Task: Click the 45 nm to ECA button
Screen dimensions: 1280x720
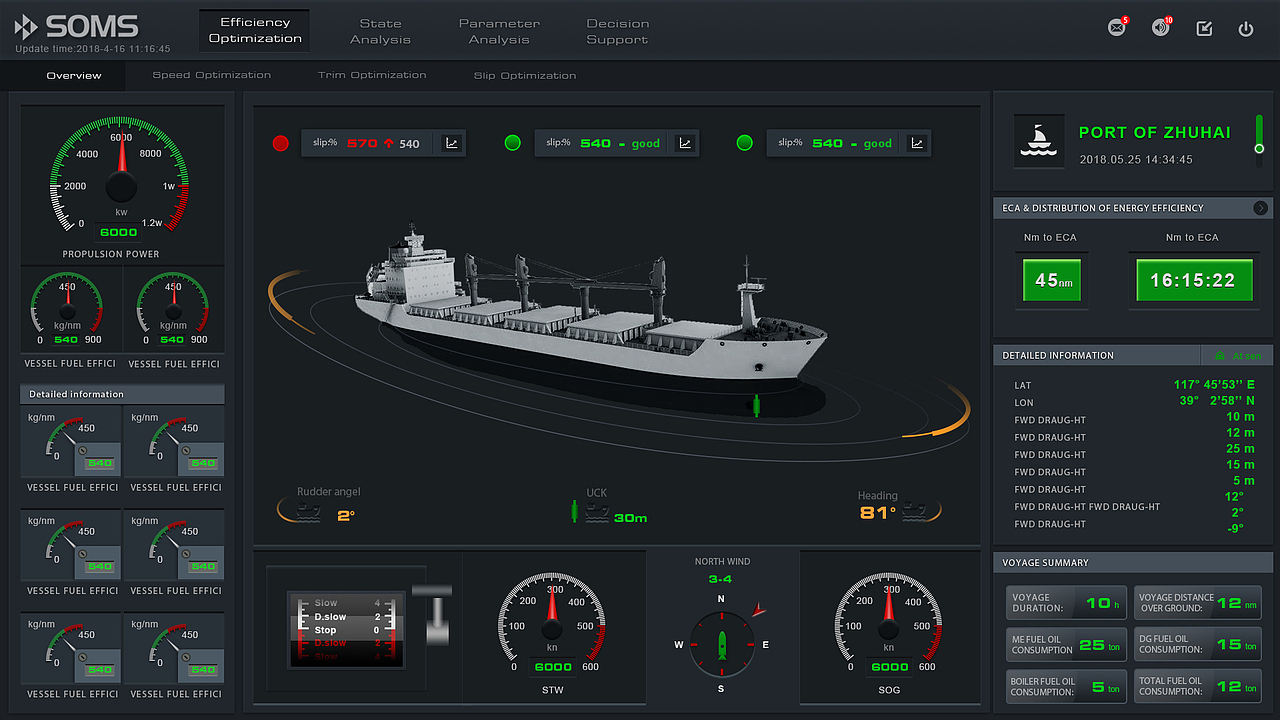Action: (1052, 280)
